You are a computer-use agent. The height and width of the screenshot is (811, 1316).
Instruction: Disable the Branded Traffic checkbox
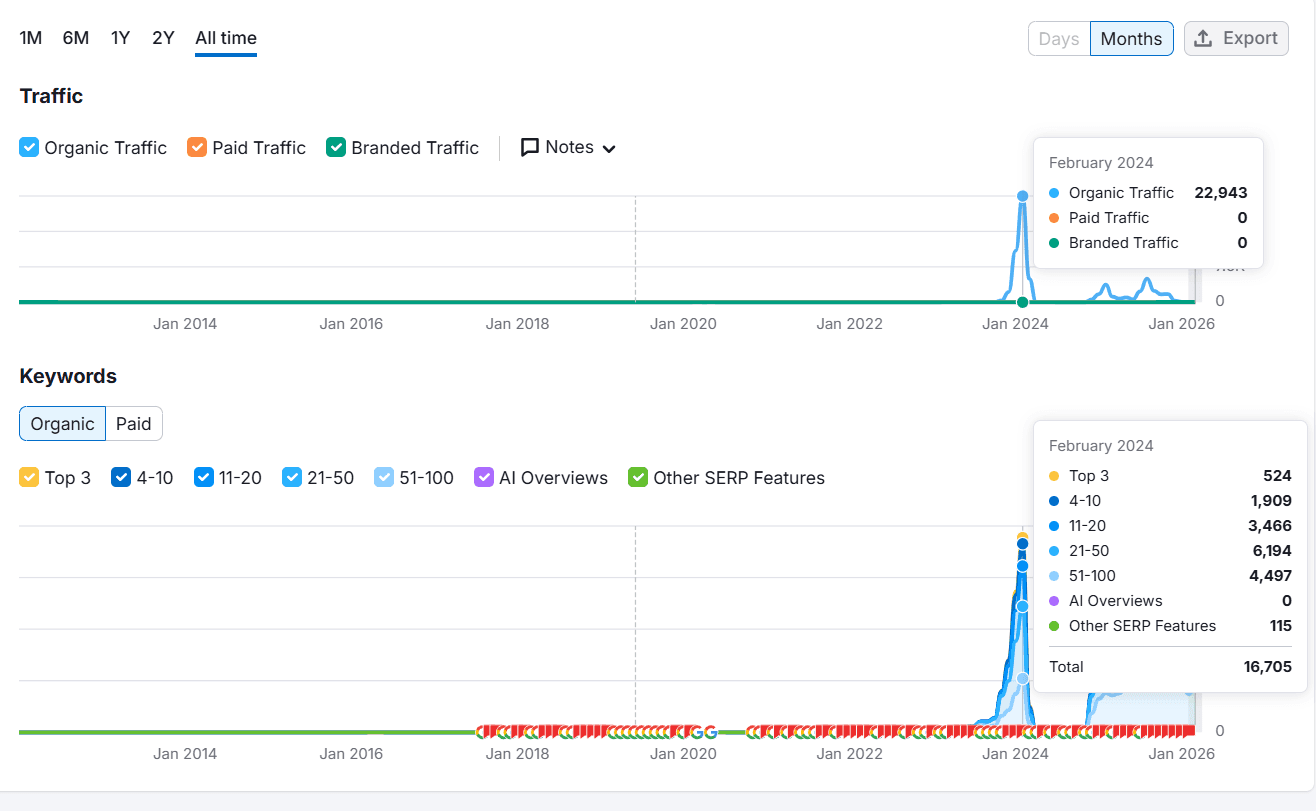coord(335,147)
